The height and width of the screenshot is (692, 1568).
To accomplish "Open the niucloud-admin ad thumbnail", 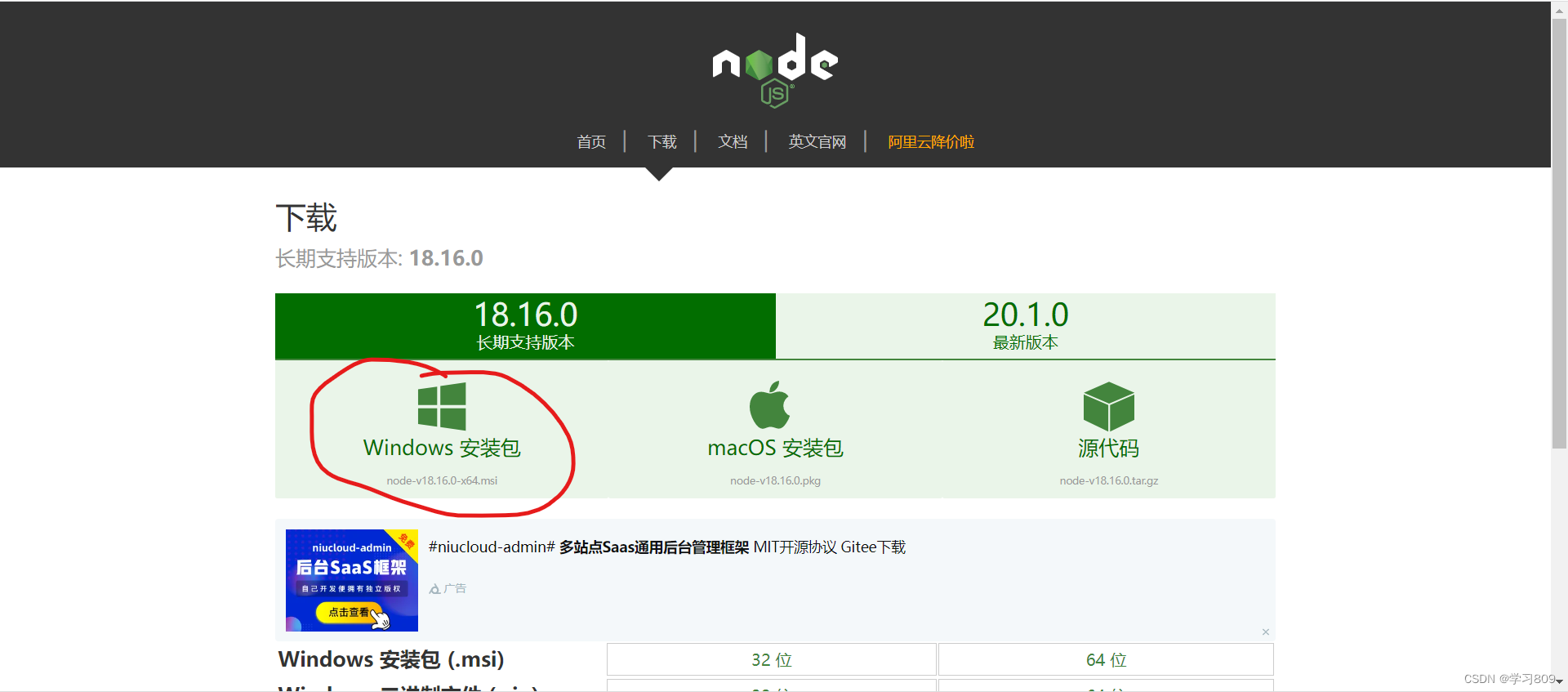I will pyautogui.click(x=352, y=580).
